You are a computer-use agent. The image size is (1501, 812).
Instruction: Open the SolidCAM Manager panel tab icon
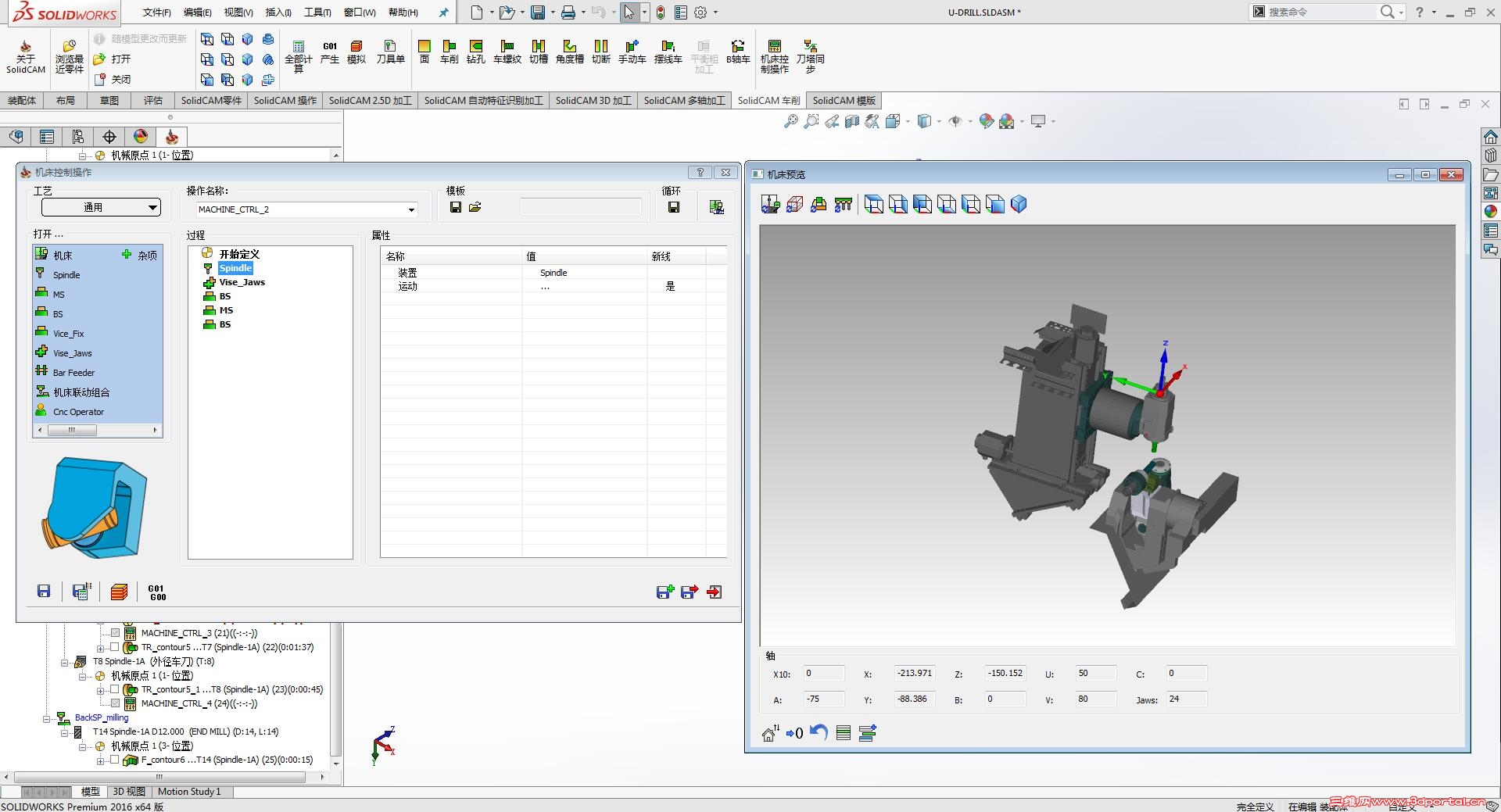(172, 137)
